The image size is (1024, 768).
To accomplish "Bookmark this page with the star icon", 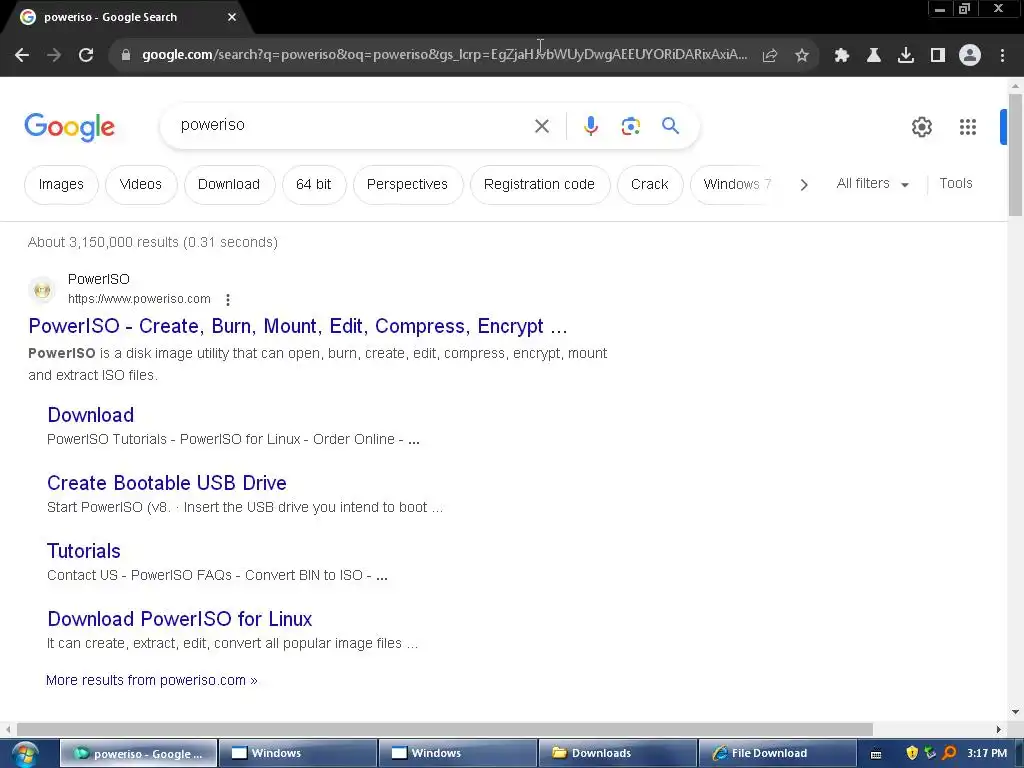I will (802, 56).
